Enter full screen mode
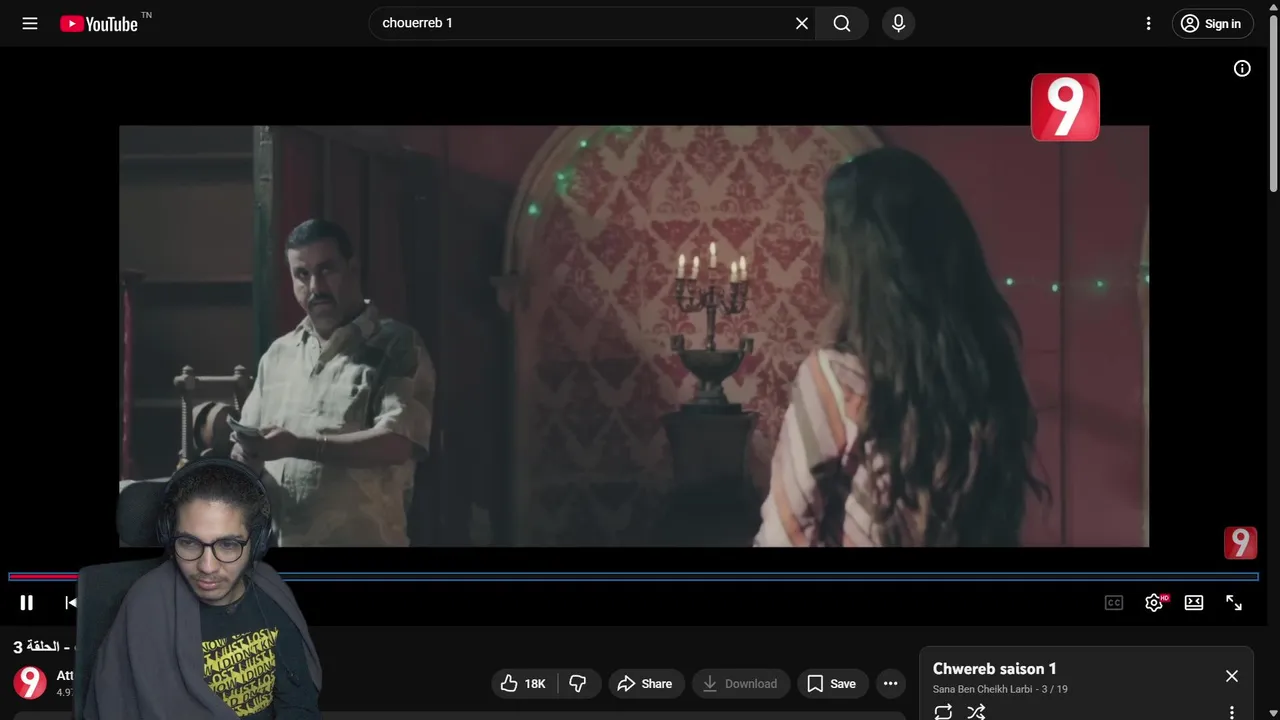This screenshot has height=720, width=1280. [x=1234, y=603]
